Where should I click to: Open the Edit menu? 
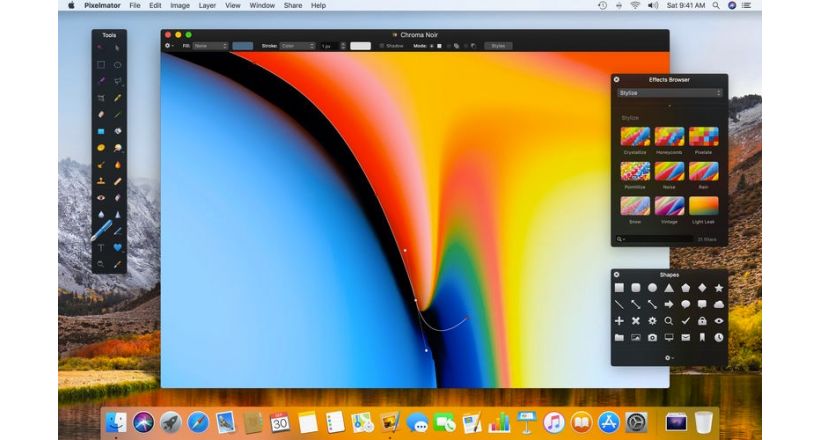coord(155,5)
